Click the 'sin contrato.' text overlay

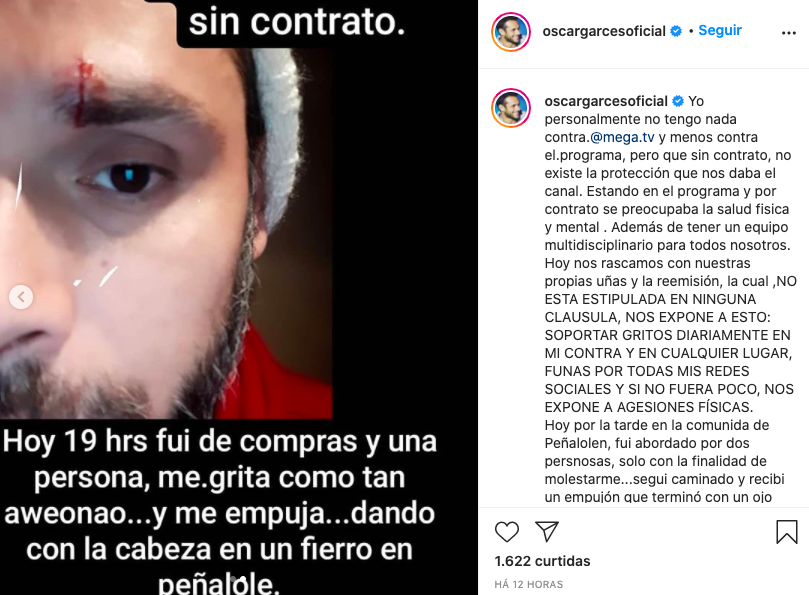[x=297, y=22]
